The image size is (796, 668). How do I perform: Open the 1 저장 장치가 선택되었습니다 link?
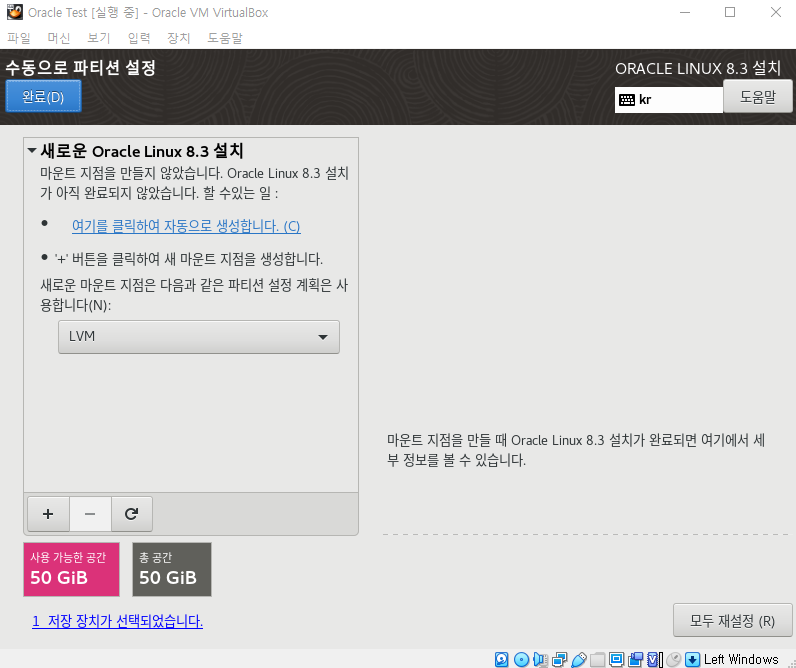[117, 621]
